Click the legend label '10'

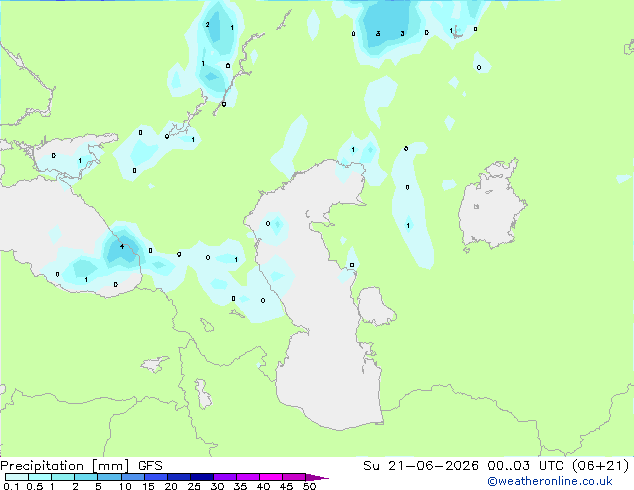pyautogui.click(x=125, y=486)
